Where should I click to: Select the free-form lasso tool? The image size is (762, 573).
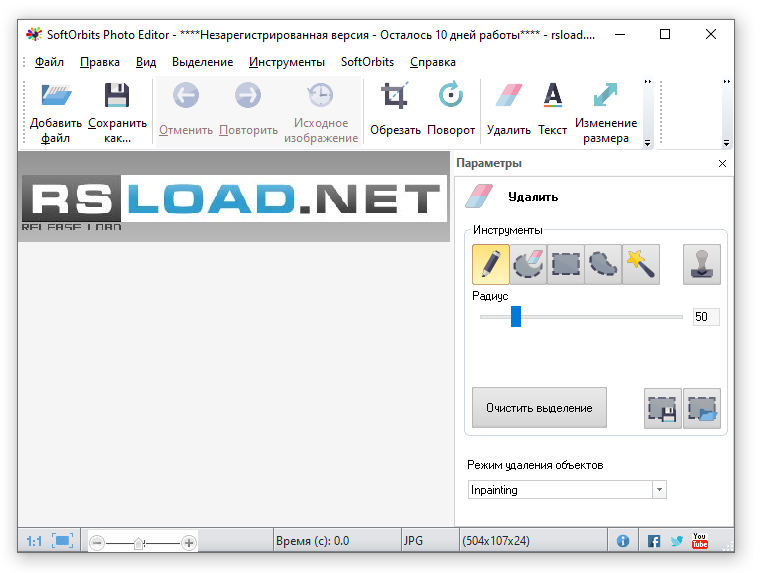tap(603, 264)
